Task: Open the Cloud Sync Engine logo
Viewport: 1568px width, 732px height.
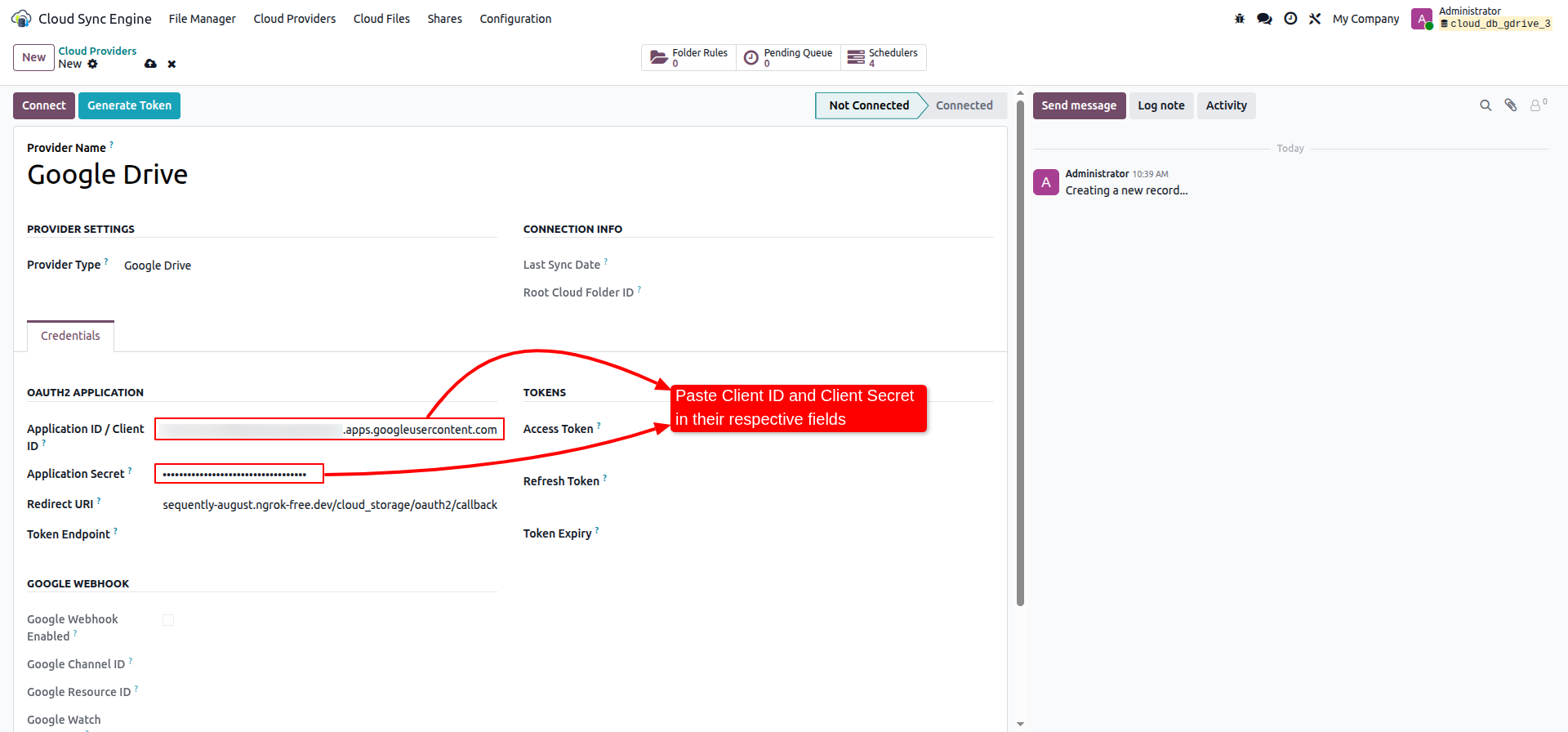Action: click(x=21, y=18)
